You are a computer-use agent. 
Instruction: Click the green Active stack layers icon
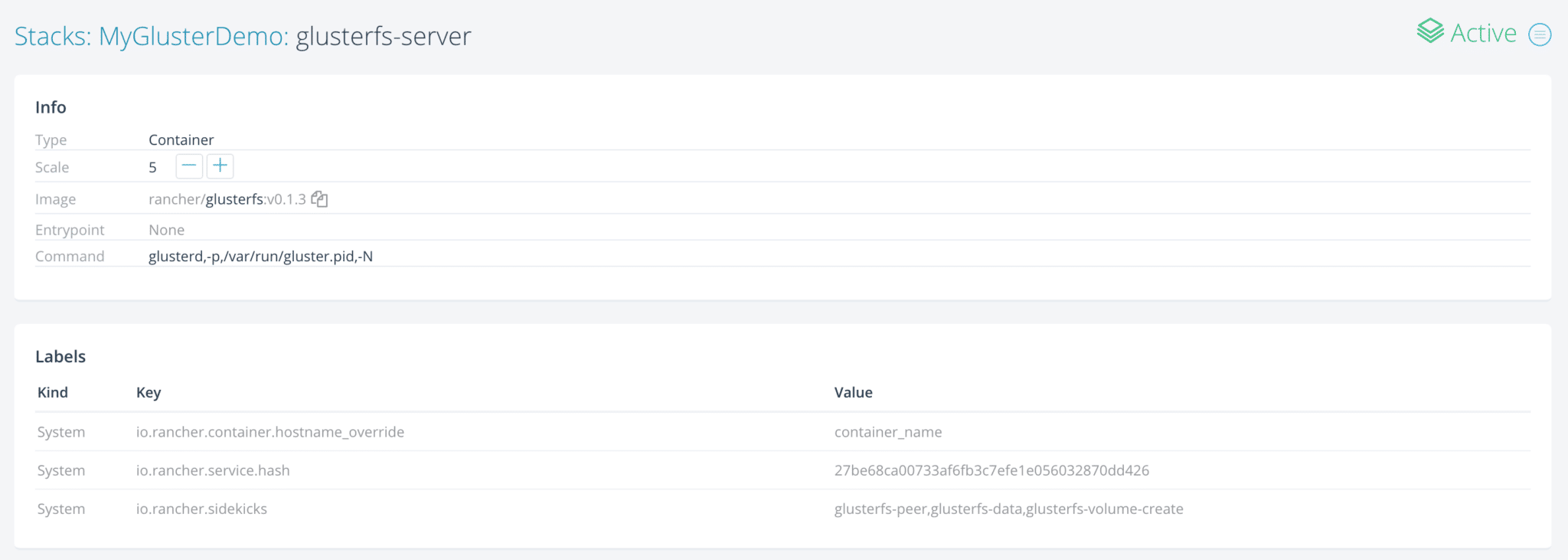[1429, 31]
